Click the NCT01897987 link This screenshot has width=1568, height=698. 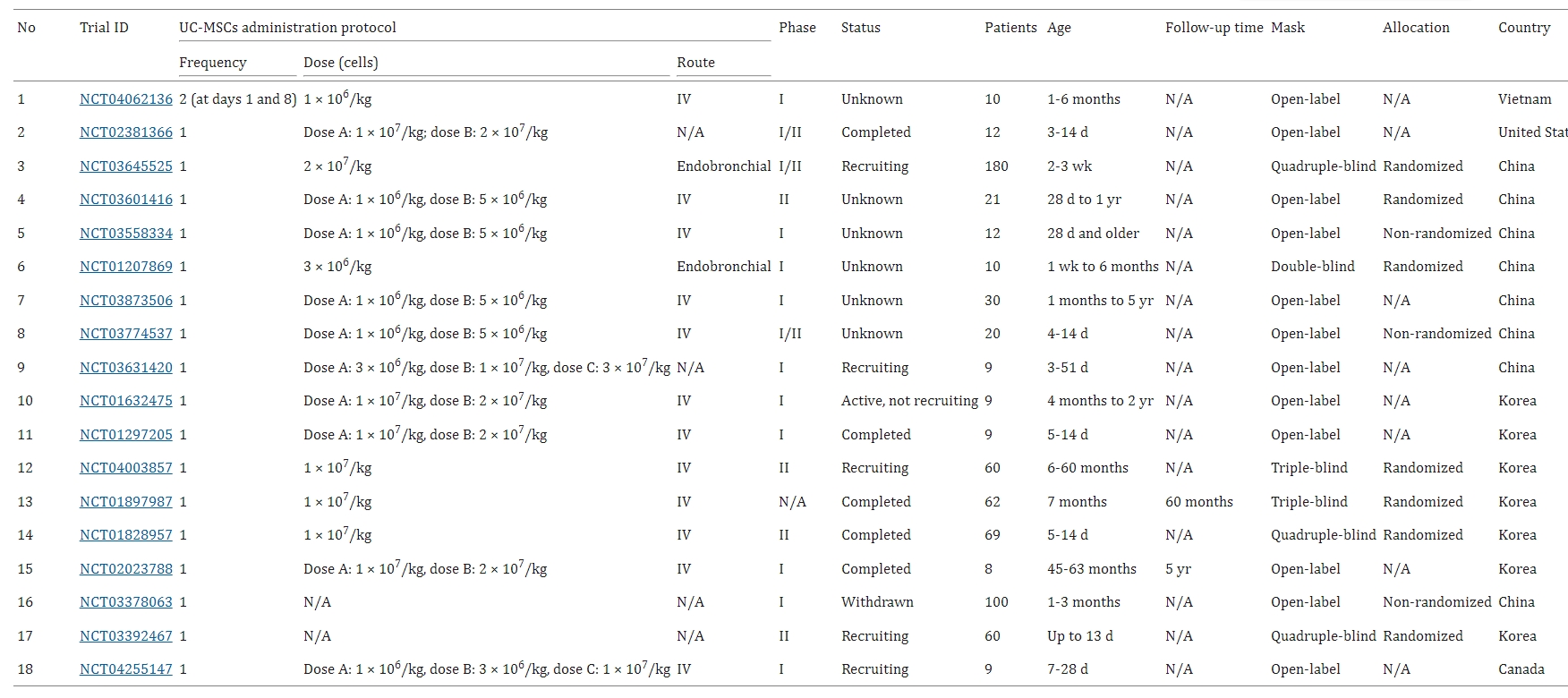[x=125, y=502]
